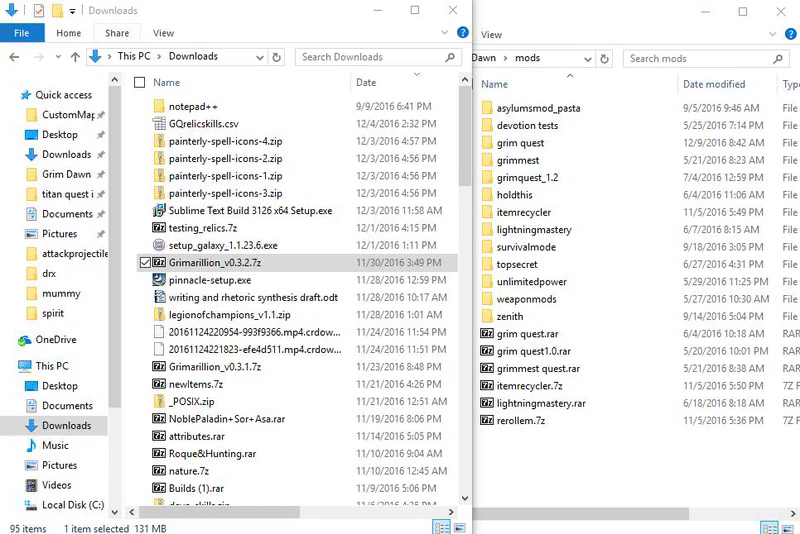This screenshot has height=534, width=800.
Task: Select grimmest quest.rar in mods window
Action: coord(538,368)
